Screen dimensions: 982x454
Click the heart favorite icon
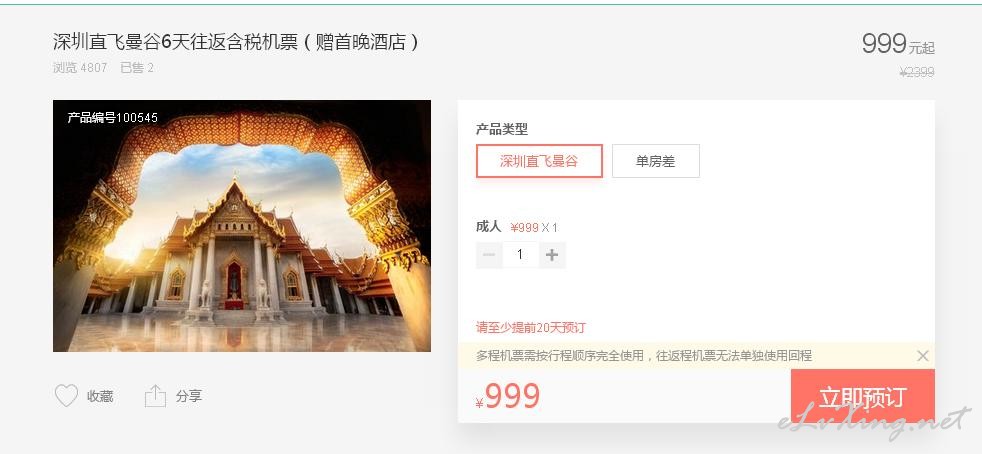point(66,396)
